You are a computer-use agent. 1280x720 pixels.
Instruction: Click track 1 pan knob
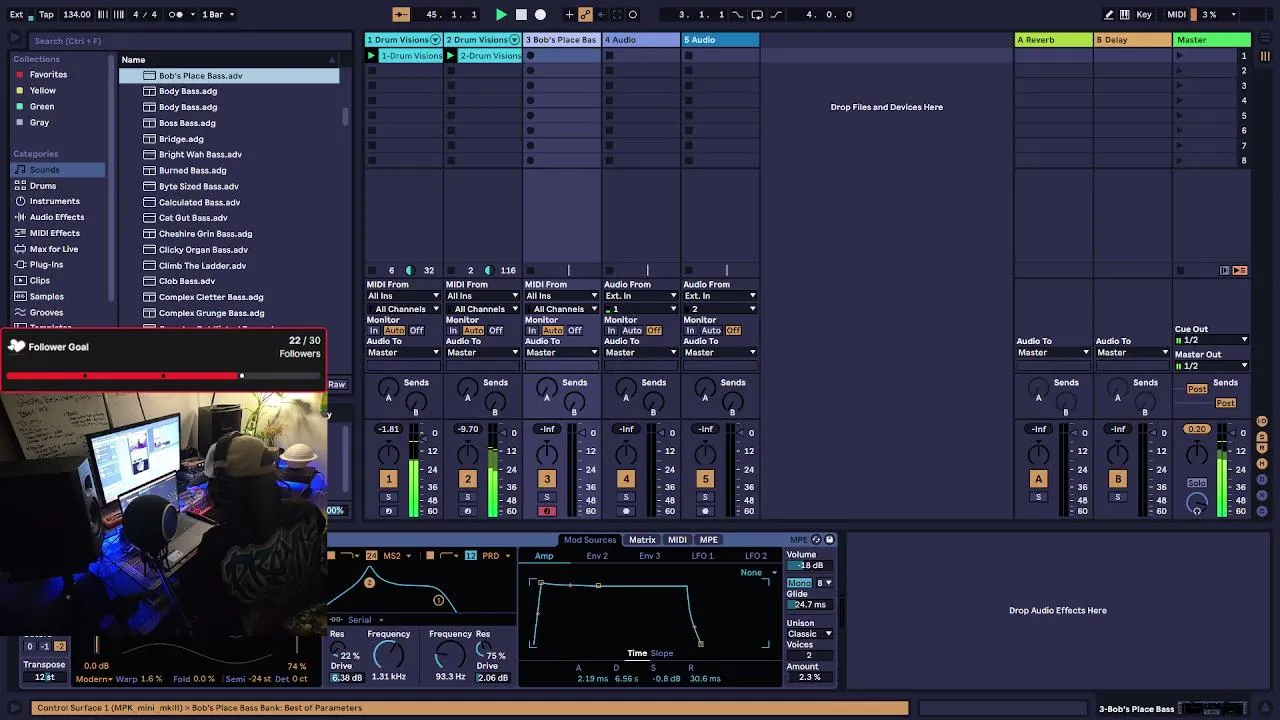click(388, 455)
